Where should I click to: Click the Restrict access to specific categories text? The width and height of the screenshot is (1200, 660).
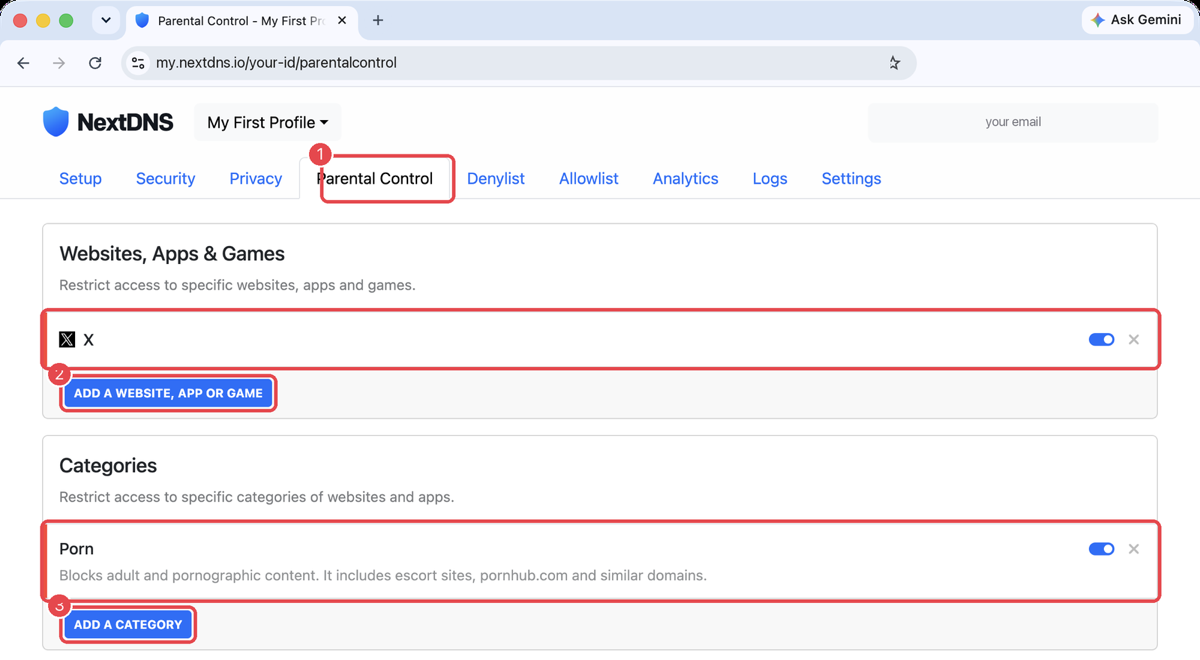coord(256,497)
